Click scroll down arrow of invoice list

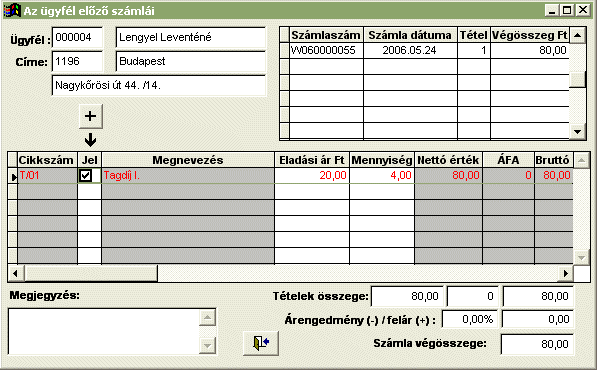577,132
